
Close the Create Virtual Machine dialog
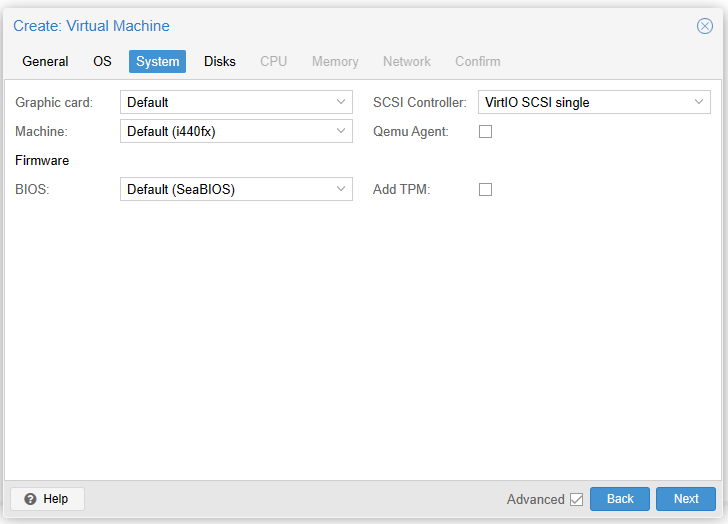pos(704,26)
